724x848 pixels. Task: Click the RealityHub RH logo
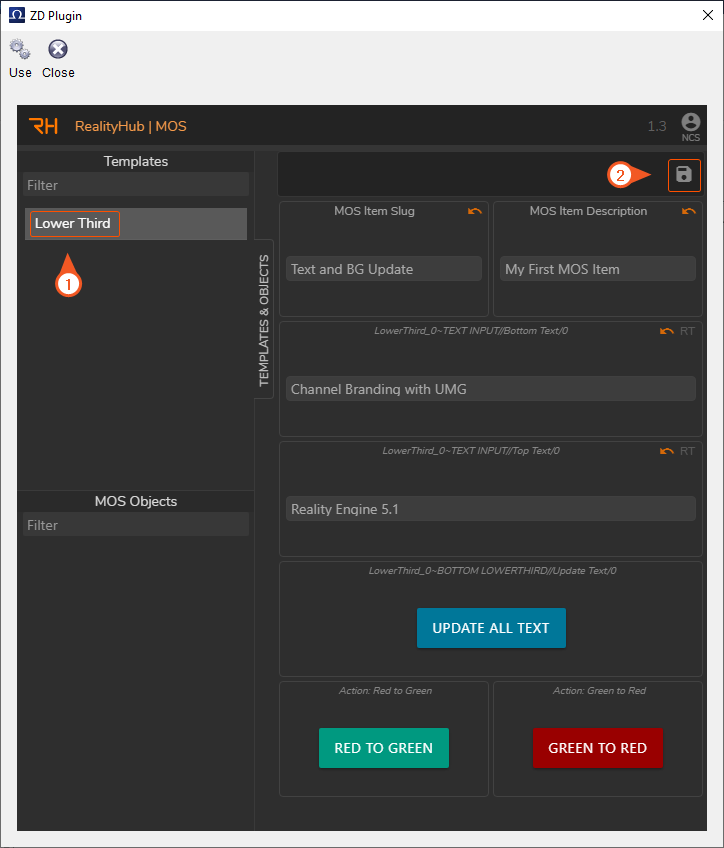(44, 126)
